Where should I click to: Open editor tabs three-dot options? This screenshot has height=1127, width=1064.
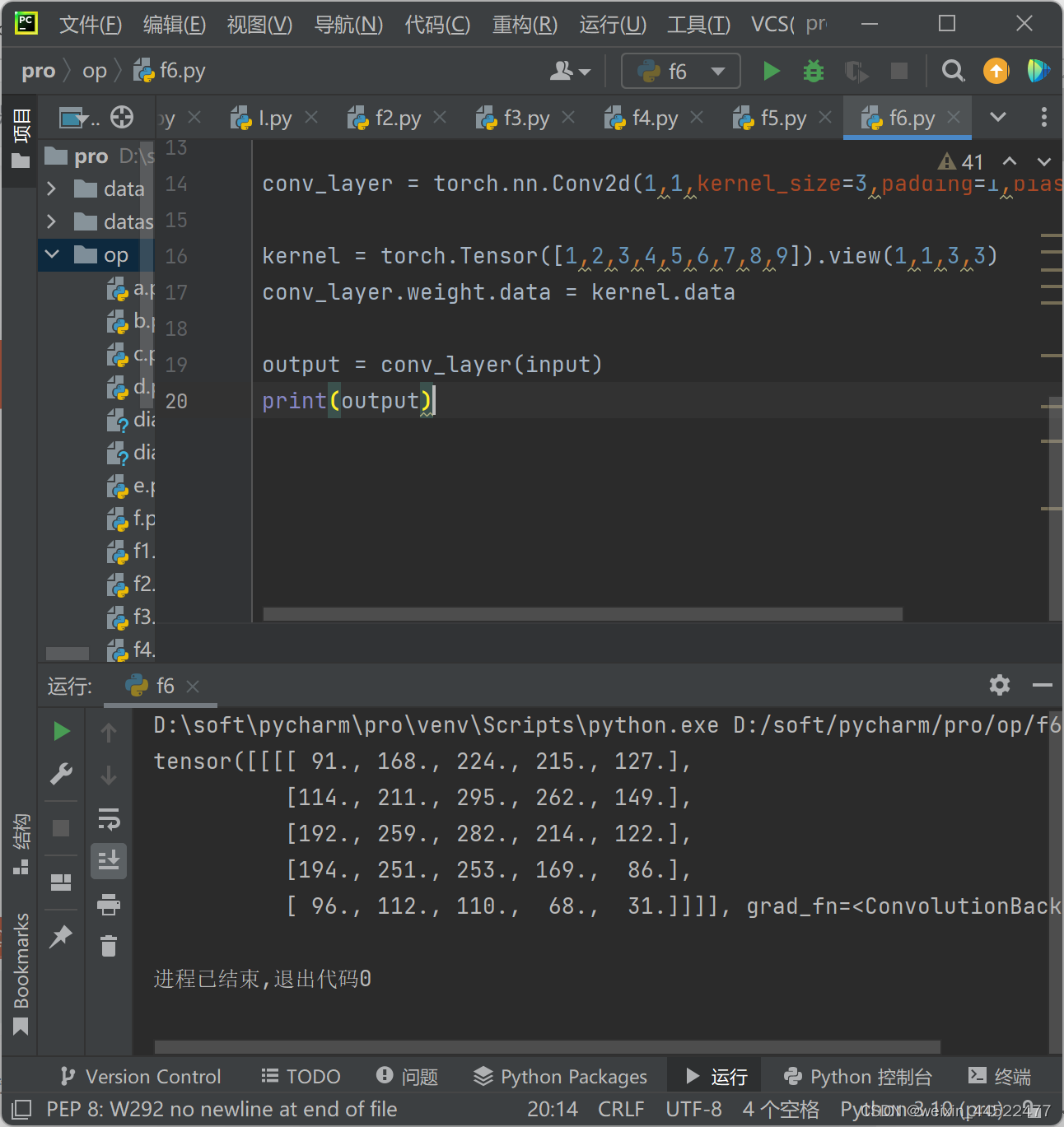point(1043,118)
